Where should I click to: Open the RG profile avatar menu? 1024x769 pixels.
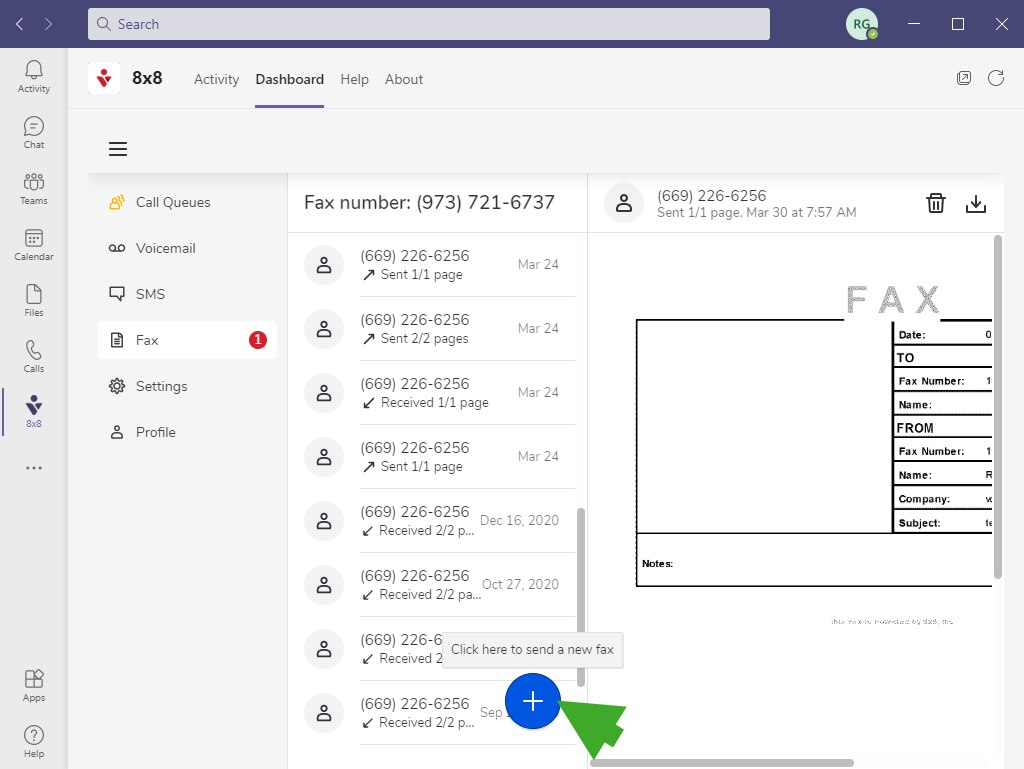click(x=861, y=24)
